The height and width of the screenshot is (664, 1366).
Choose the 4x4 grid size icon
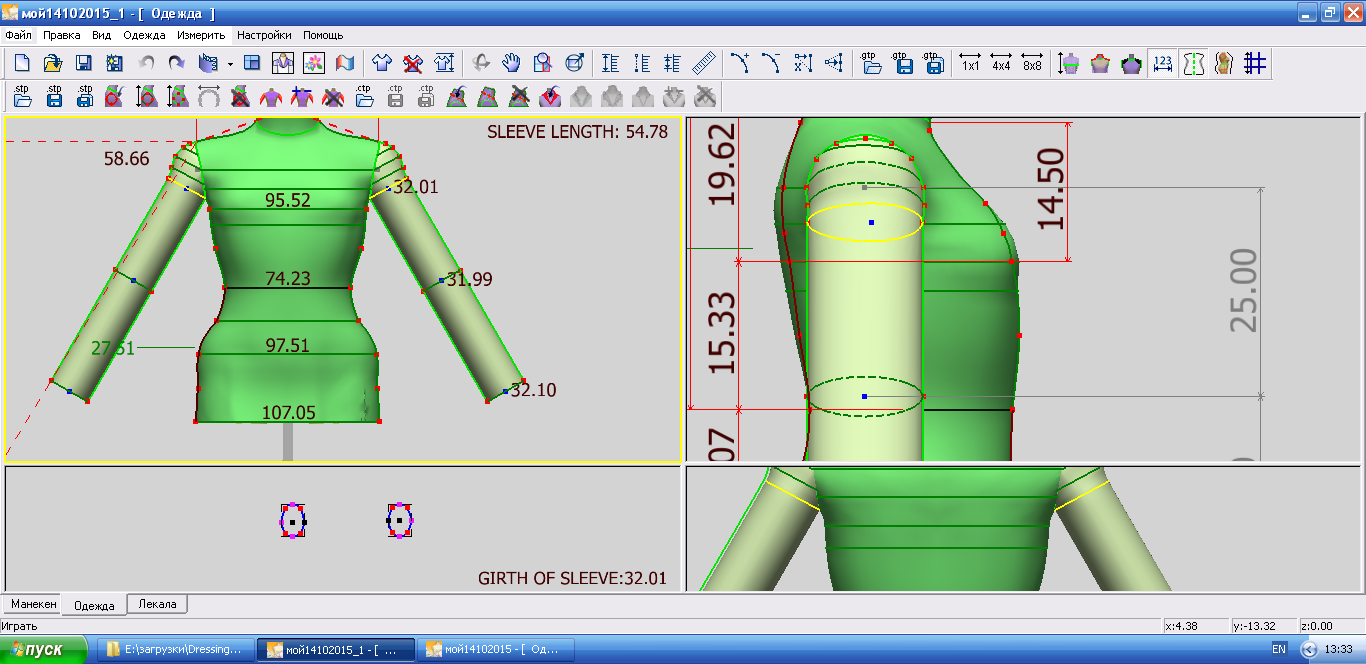click(x=1001, y=64)
